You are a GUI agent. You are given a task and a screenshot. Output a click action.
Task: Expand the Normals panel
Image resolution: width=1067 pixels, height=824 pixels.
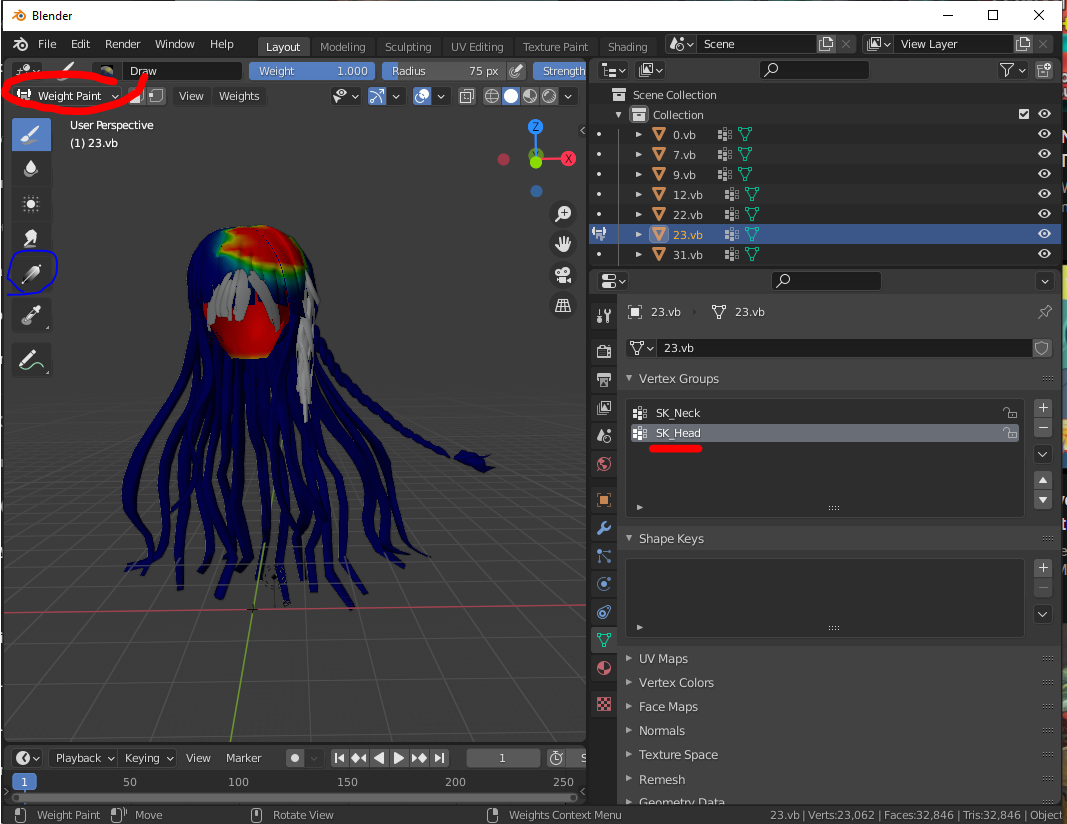tap(629, 731)
